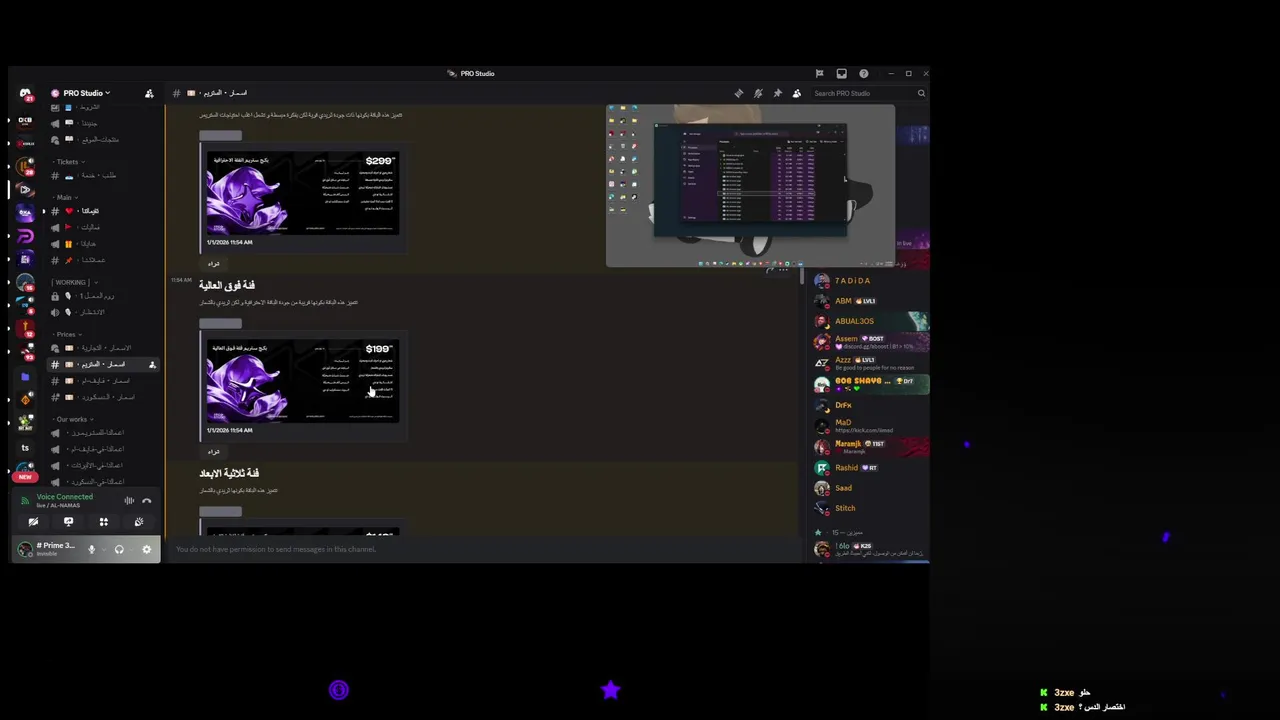Click the hashtag channel icon in header
1280x720 pixels.
[x=176, y=93]
